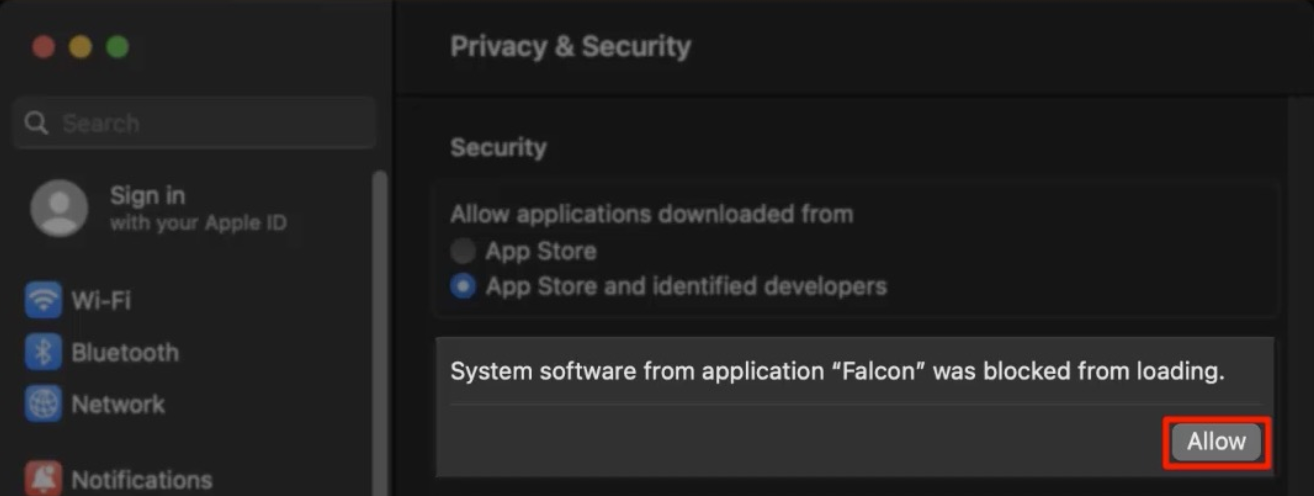Allow the blocked Falcon system software
The width and height of the screenshot is (1314, 496).
coord(1216,442)
